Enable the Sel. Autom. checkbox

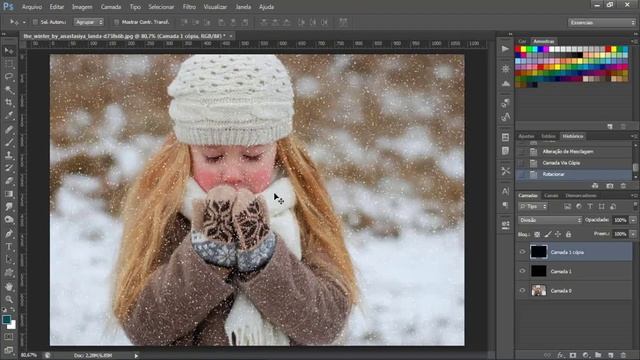click(x=35, y=22)
